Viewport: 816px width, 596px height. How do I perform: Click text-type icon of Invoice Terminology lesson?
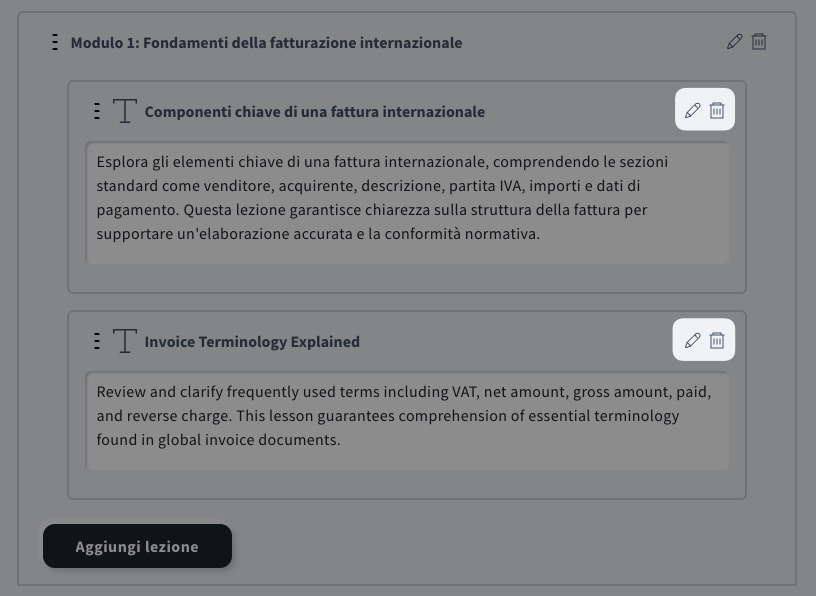(124, 341)
